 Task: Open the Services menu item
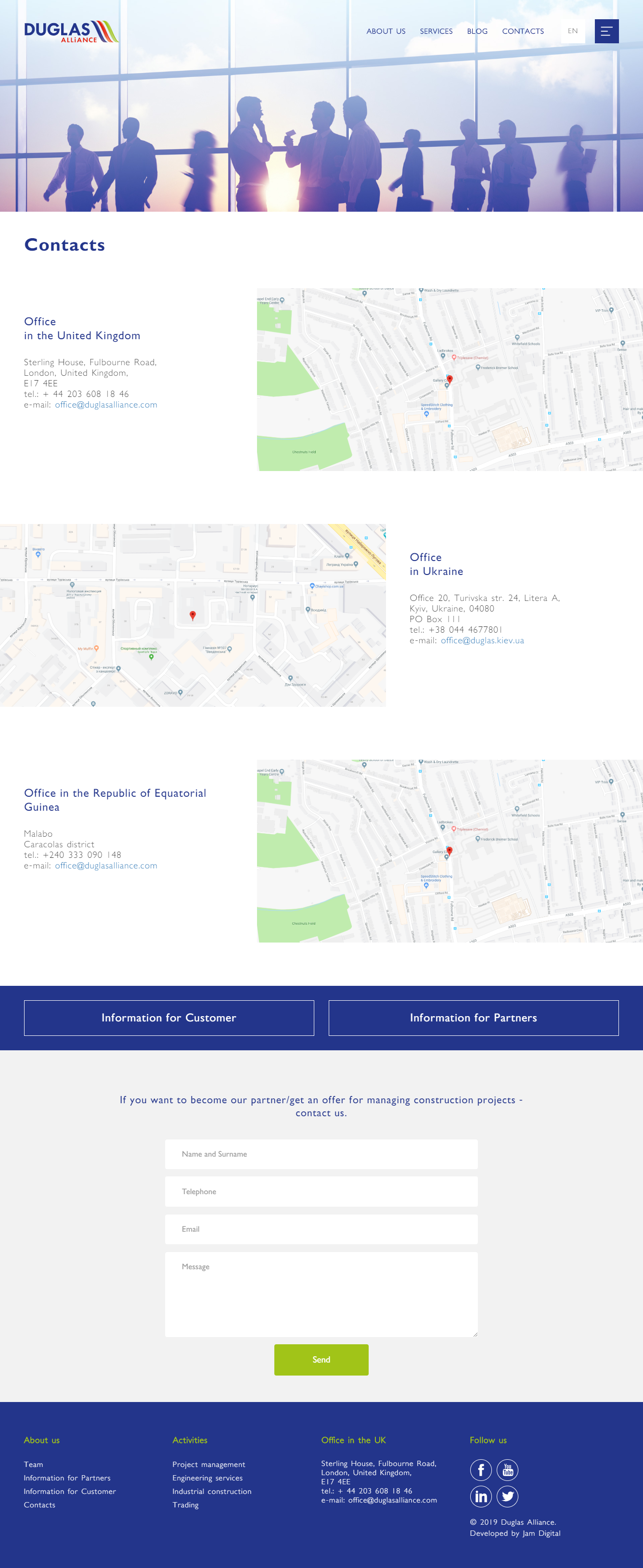pyautogui.click(x=436, y=32)
